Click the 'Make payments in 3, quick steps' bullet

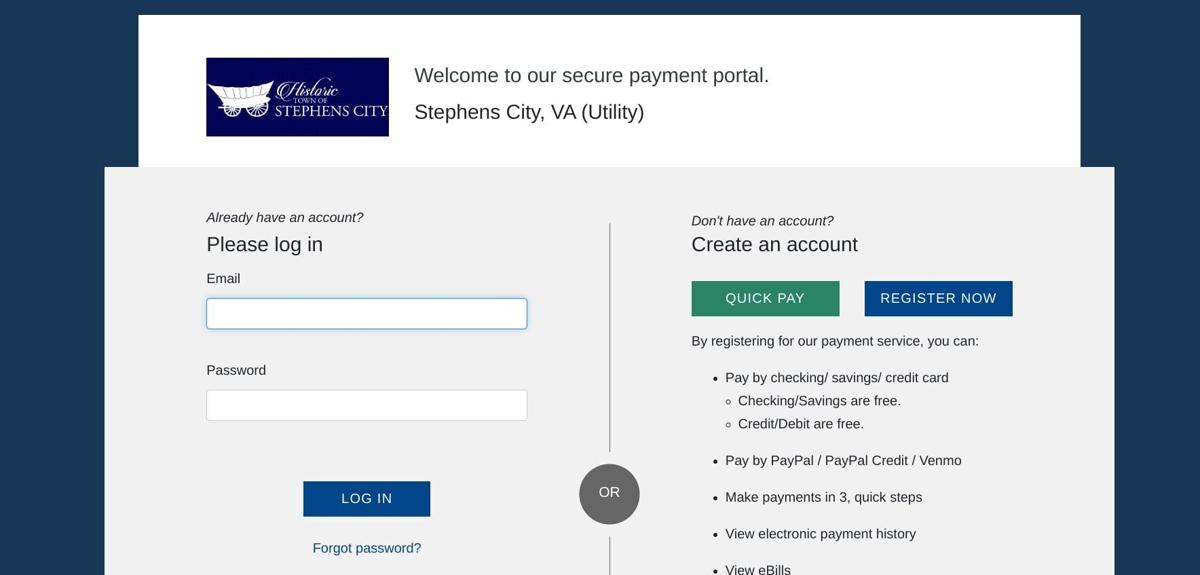click(x=823, y=497)
